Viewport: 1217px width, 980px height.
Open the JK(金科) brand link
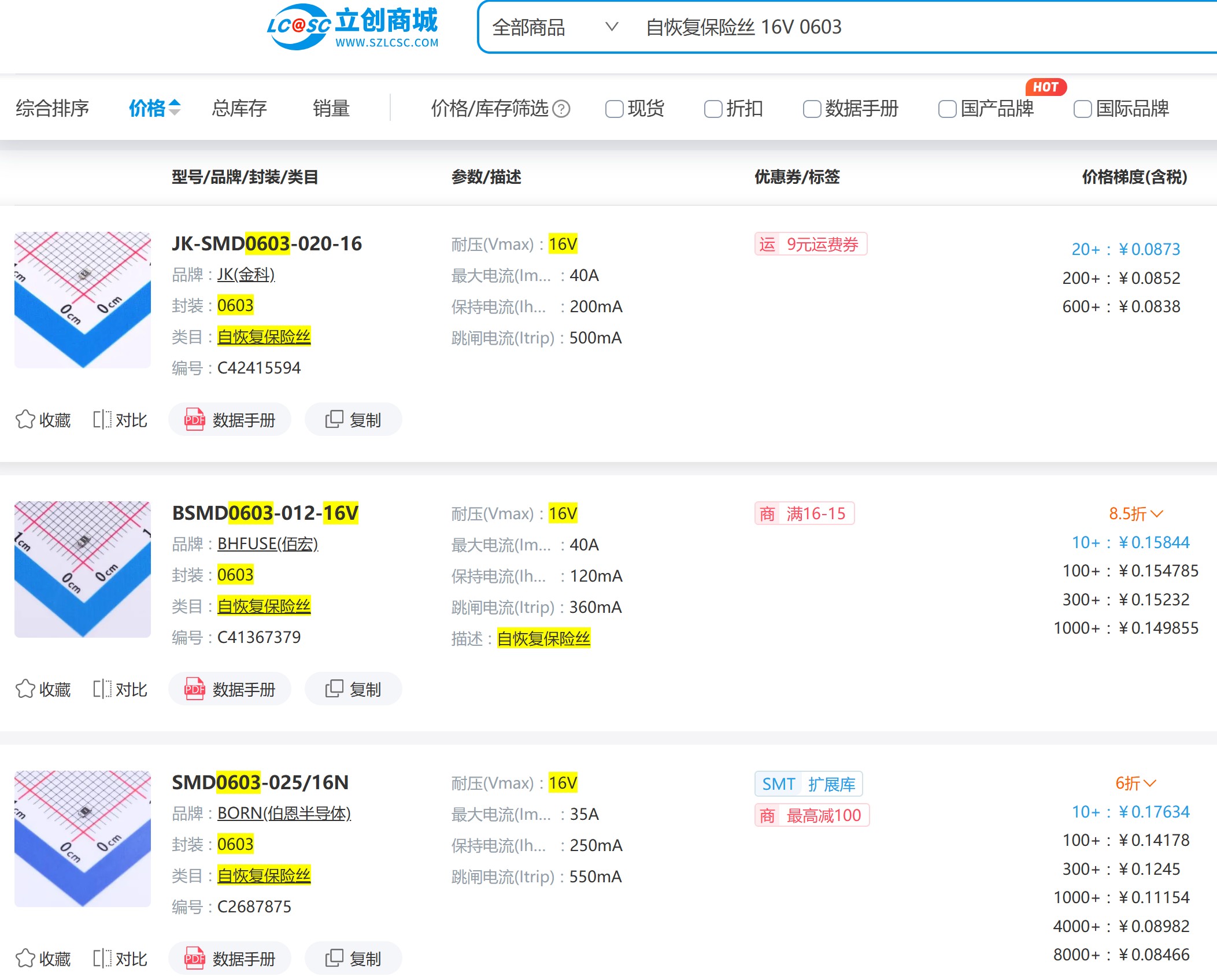coord(246,275)
